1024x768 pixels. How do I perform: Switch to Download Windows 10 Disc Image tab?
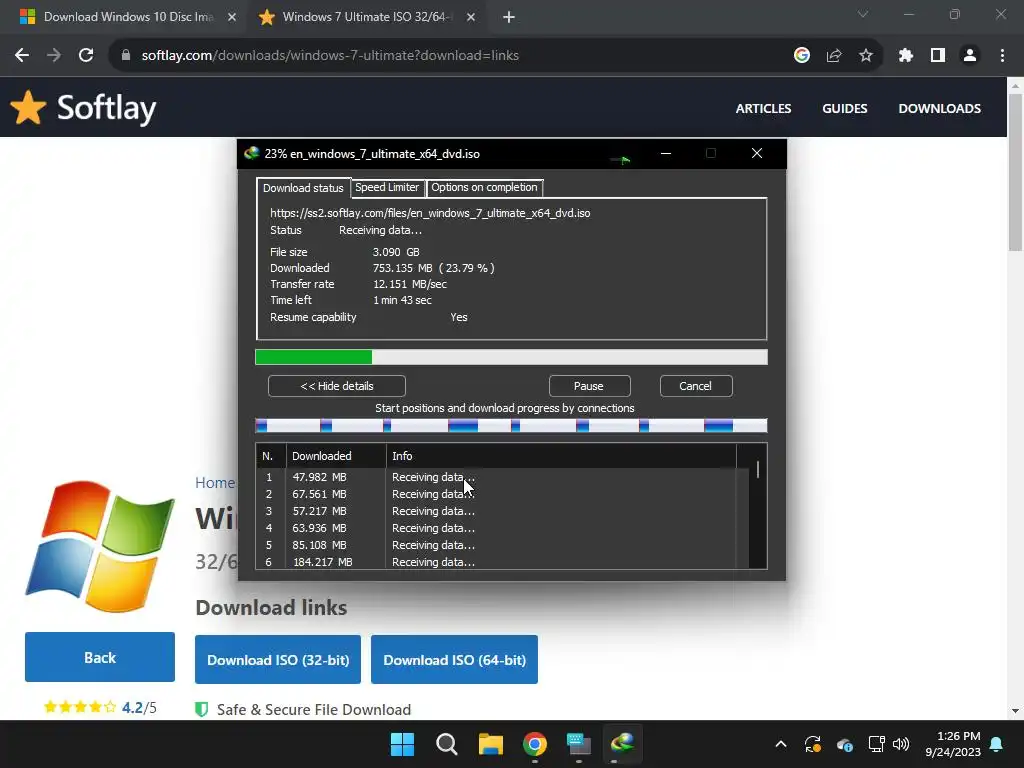[127, 18]
